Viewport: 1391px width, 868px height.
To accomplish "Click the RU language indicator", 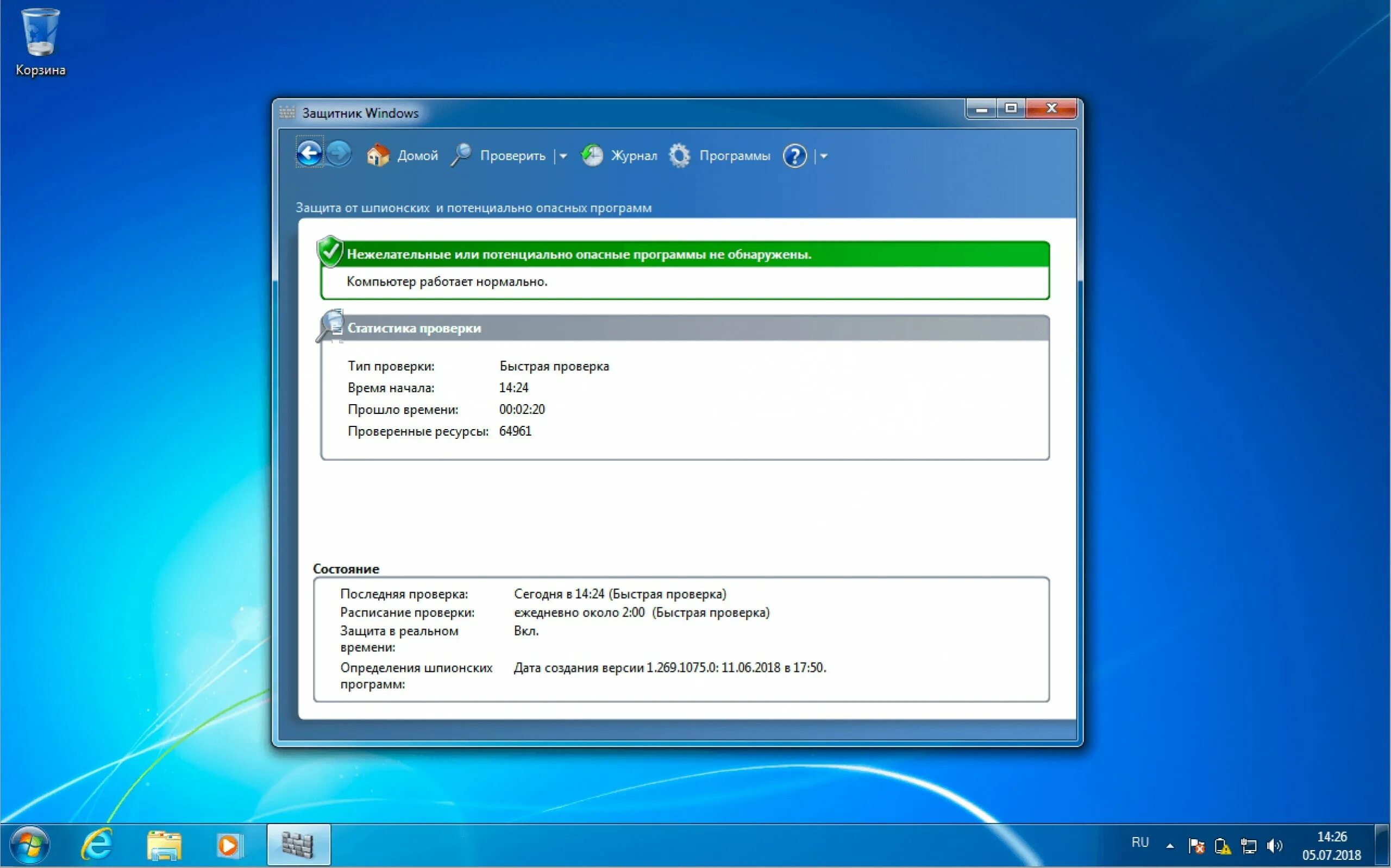I will pyautogui.click(x=1139, y=842).
